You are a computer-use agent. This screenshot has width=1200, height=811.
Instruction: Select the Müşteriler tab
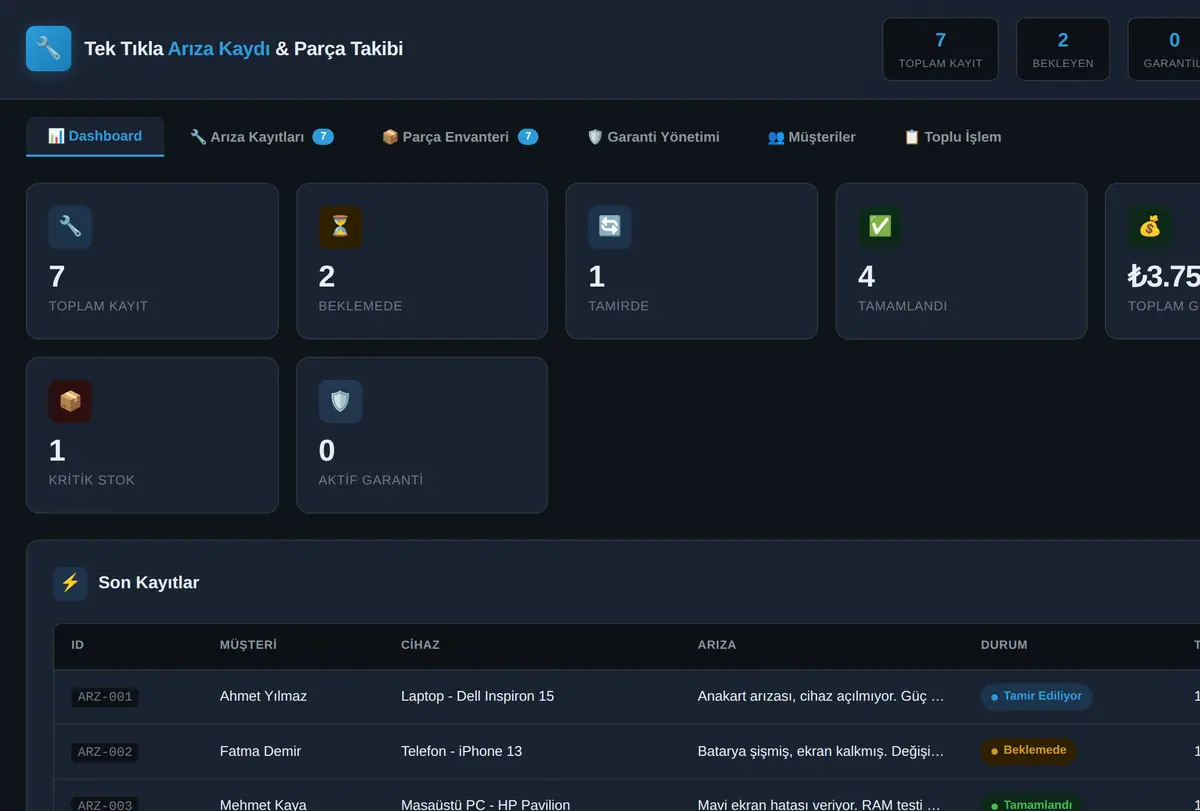click(811, 137)
